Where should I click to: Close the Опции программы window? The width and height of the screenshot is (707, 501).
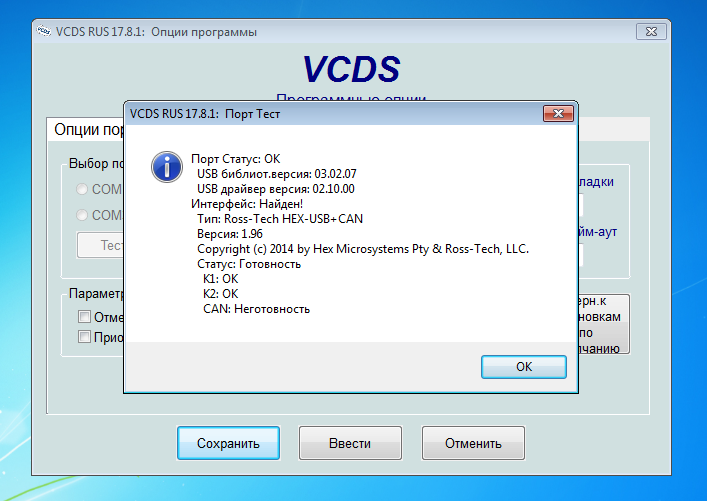tap(651, 32)
